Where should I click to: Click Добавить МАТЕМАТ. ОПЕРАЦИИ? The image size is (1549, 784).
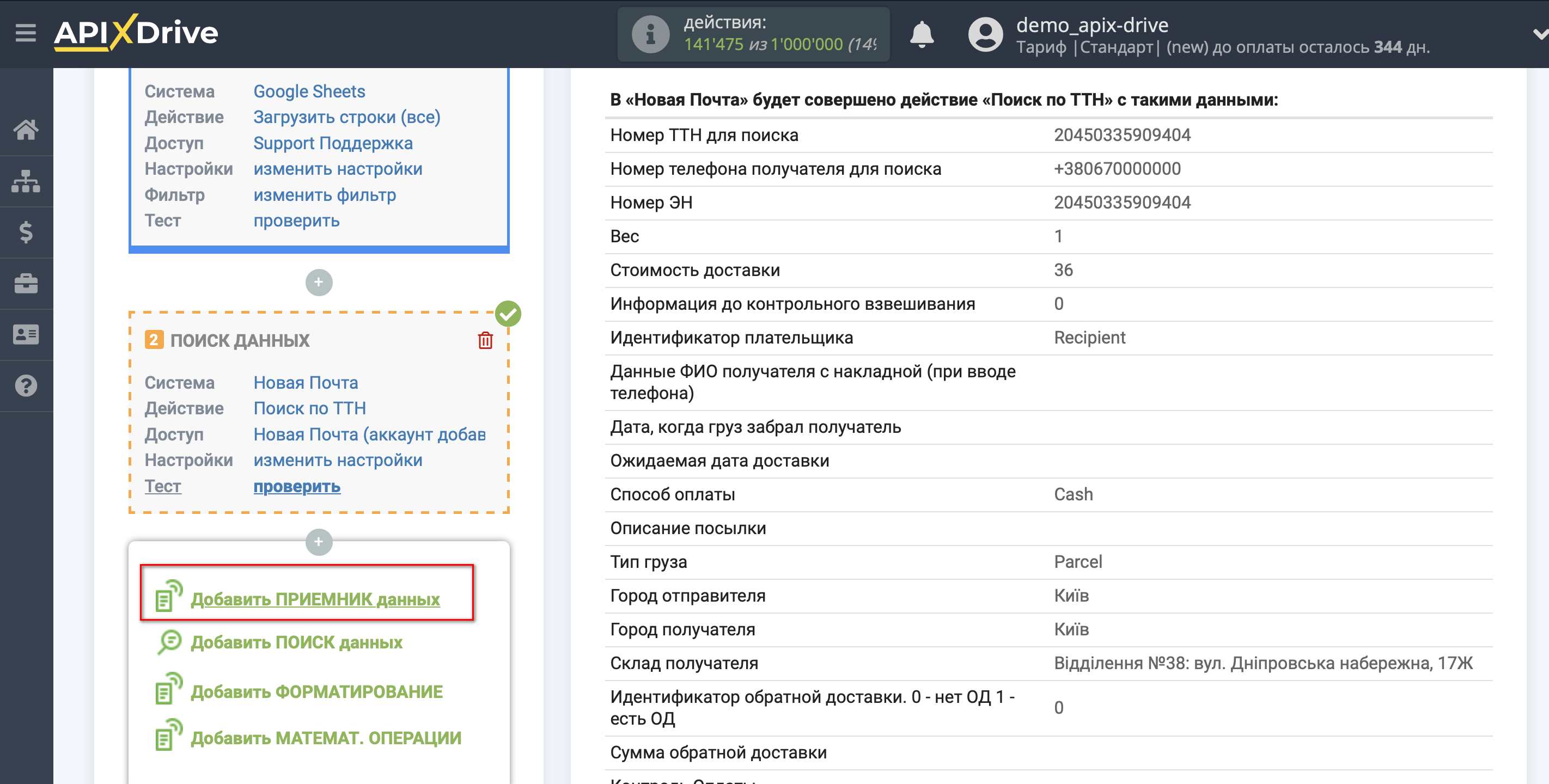[x=326, y=738]
